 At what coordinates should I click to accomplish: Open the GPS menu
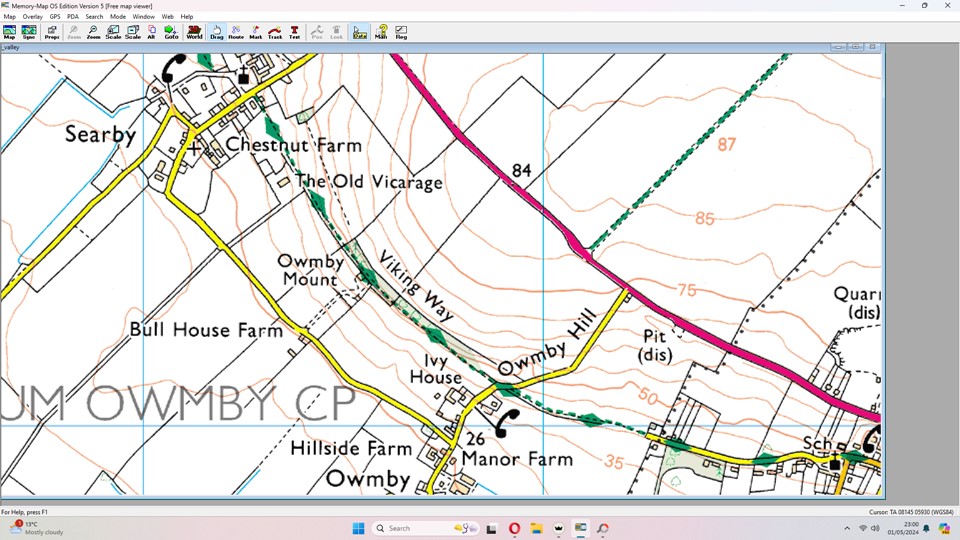click(55, 17)
